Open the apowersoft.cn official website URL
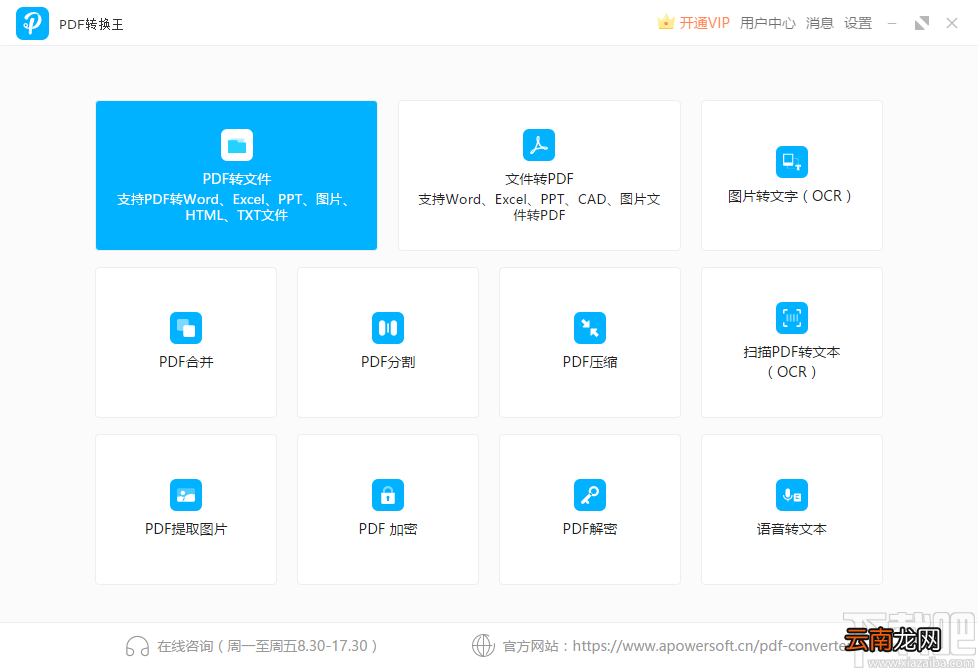 pos(710,646)
